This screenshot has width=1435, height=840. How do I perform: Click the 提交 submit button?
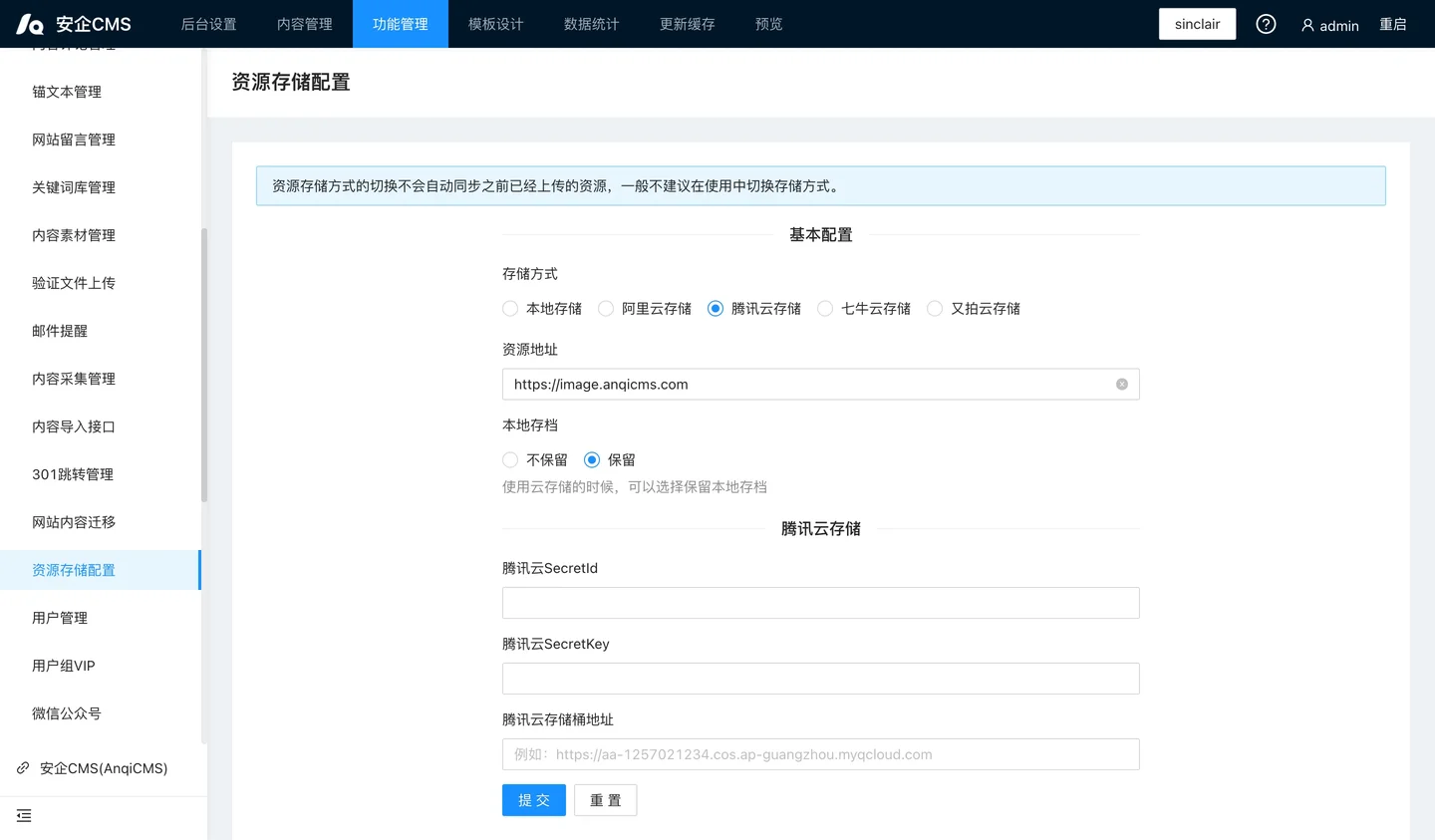(x=533, y=799)
